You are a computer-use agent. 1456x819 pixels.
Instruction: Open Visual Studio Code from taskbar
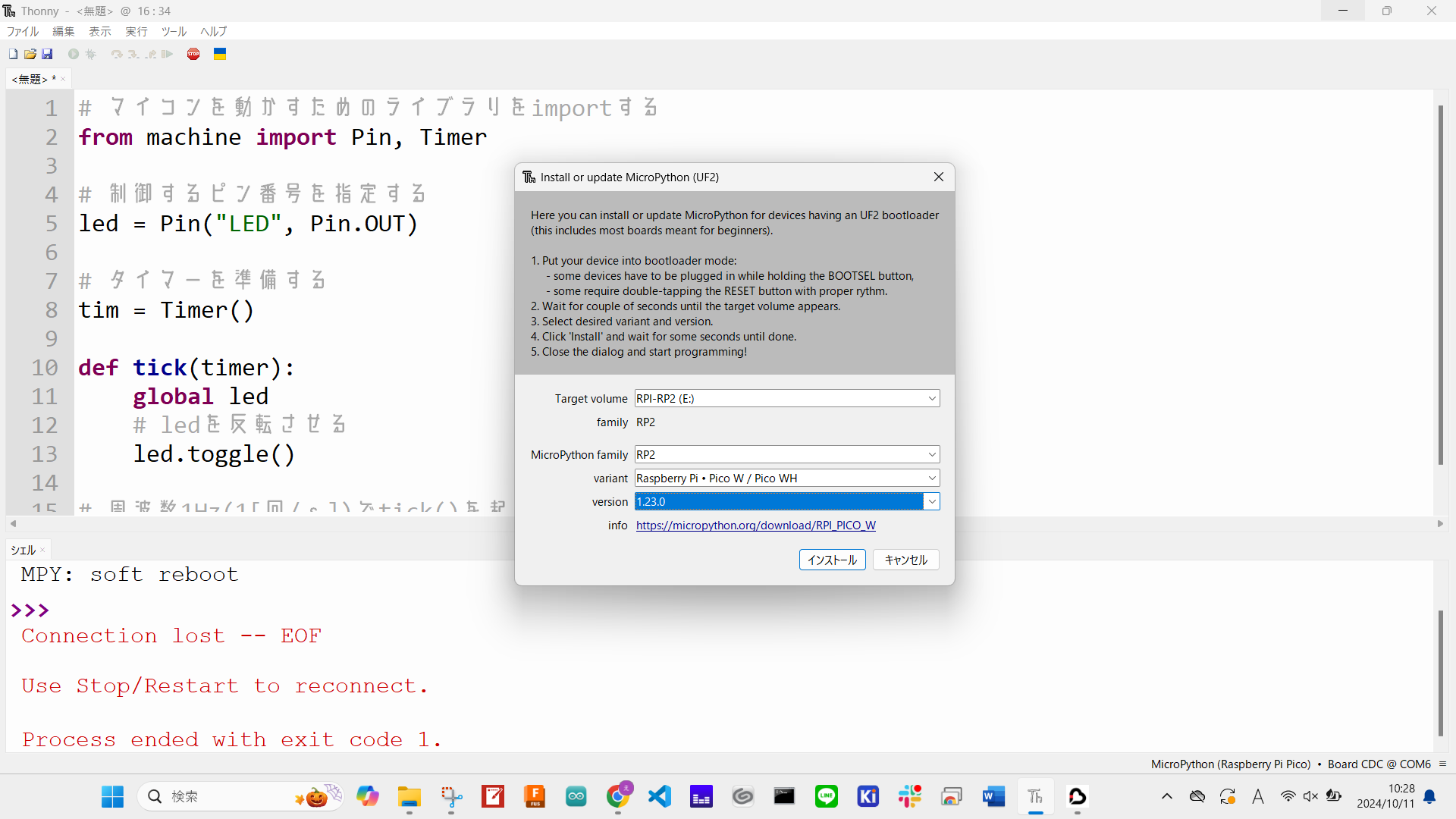(x=660, y=796)
